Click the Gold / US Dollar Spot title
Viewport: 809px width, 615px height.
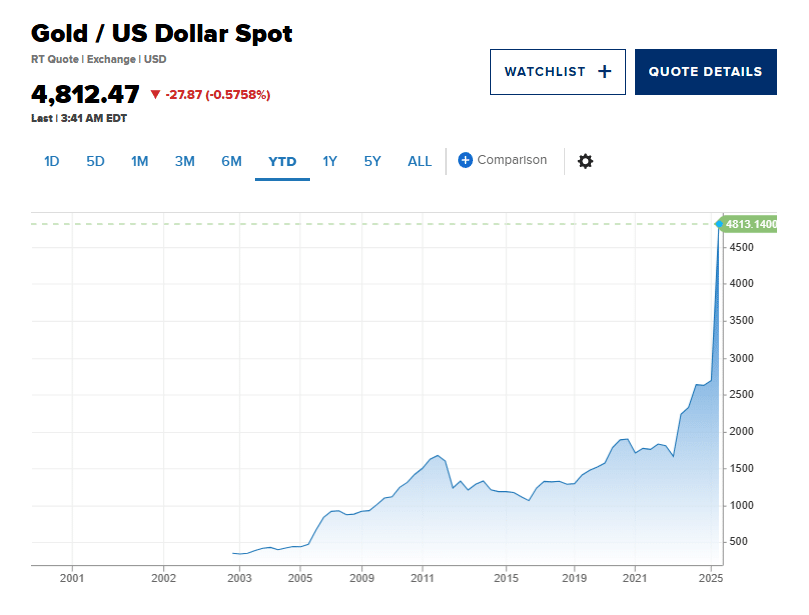point(161,33)
